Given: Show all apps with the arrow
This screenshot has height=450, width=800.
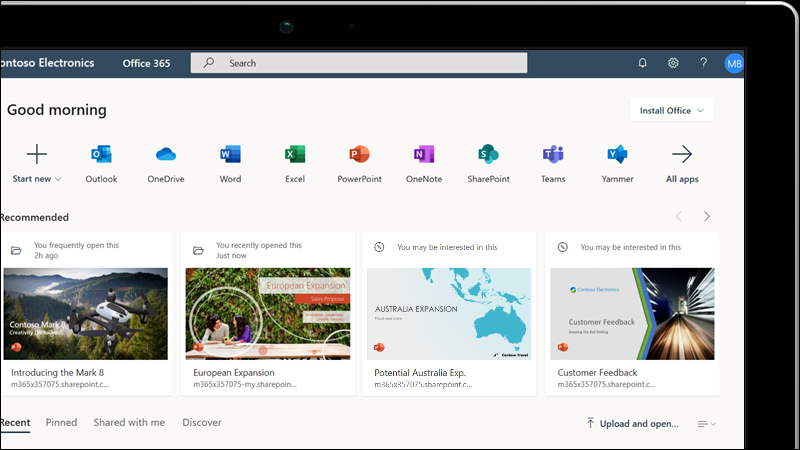Looking at the screenshot, I should [682, 155].
